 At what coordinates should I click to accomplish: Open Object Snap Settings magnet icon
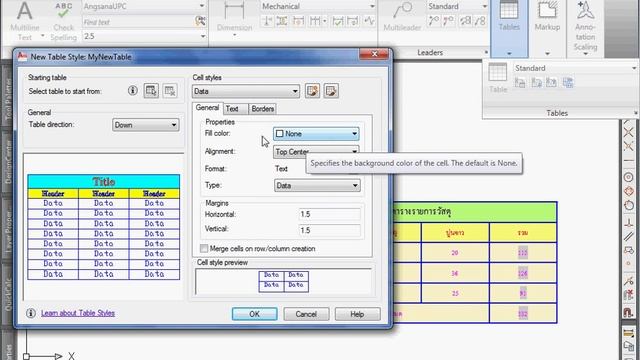pyautogui.click(x=629, y=313)
